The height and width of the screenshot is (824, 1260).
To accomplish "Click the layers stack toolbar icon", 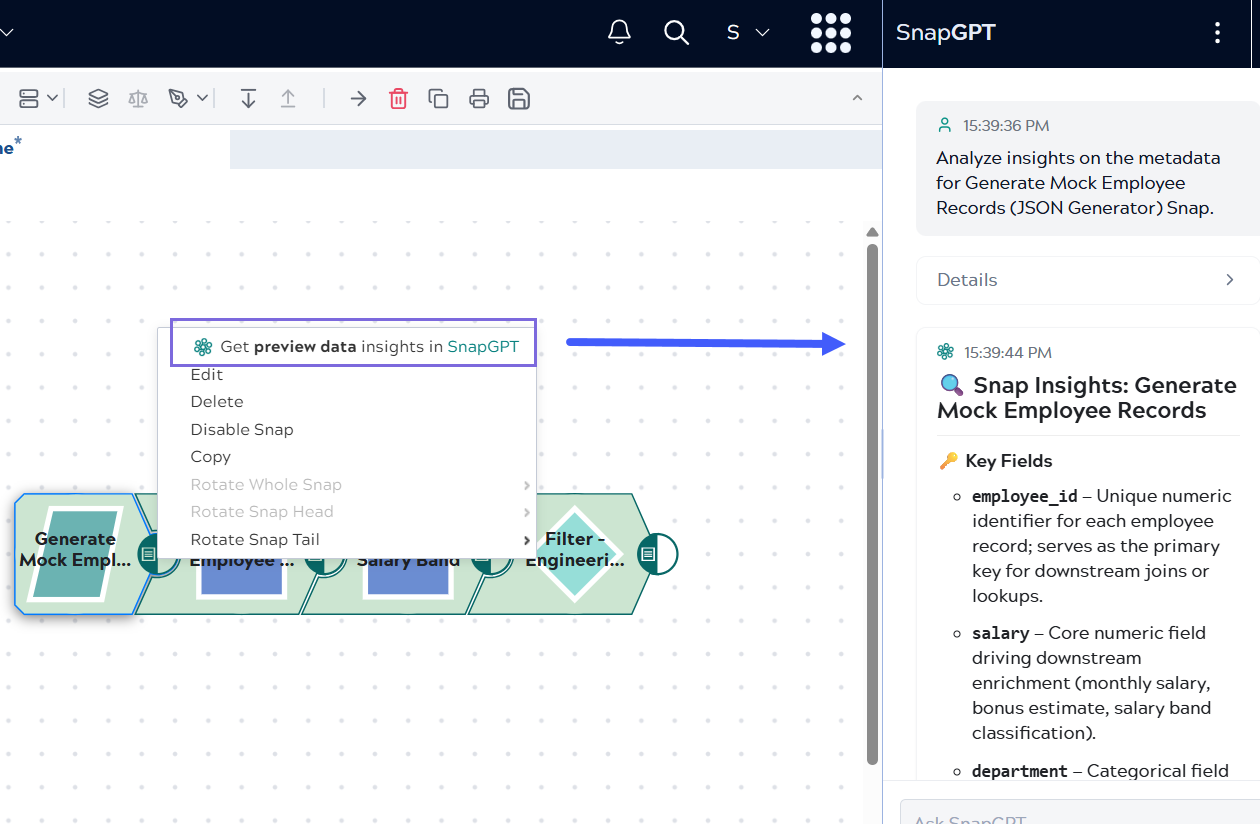I will (98, 98).
